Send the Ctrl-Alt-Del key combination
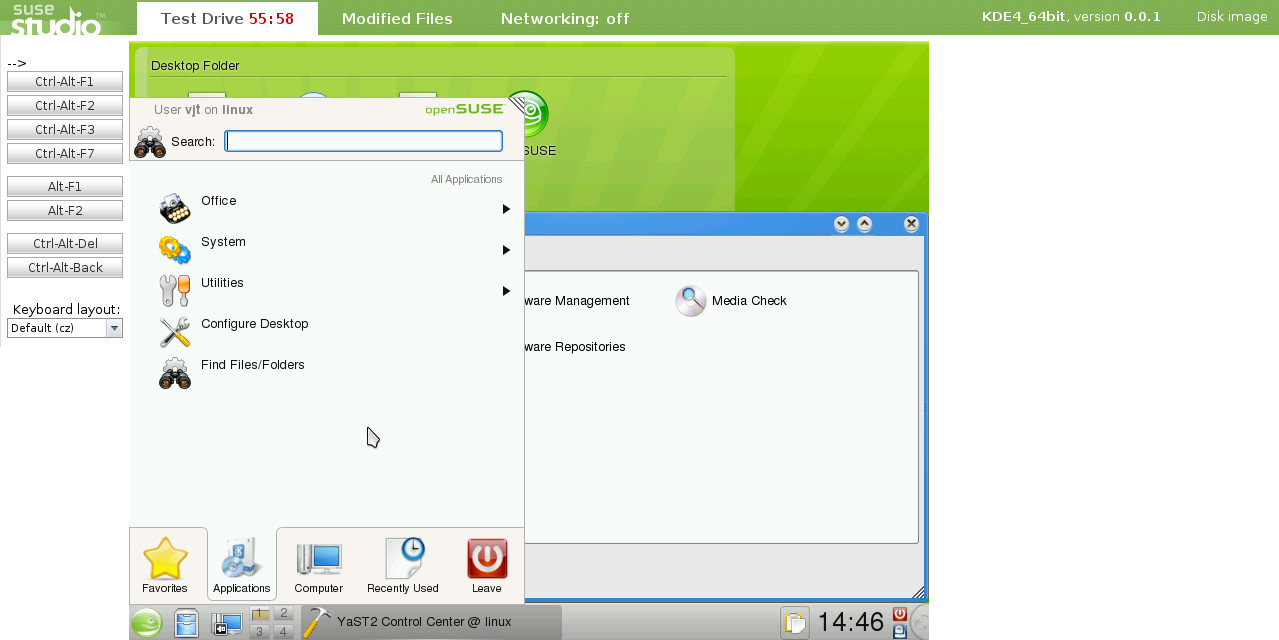 [65, 244]
